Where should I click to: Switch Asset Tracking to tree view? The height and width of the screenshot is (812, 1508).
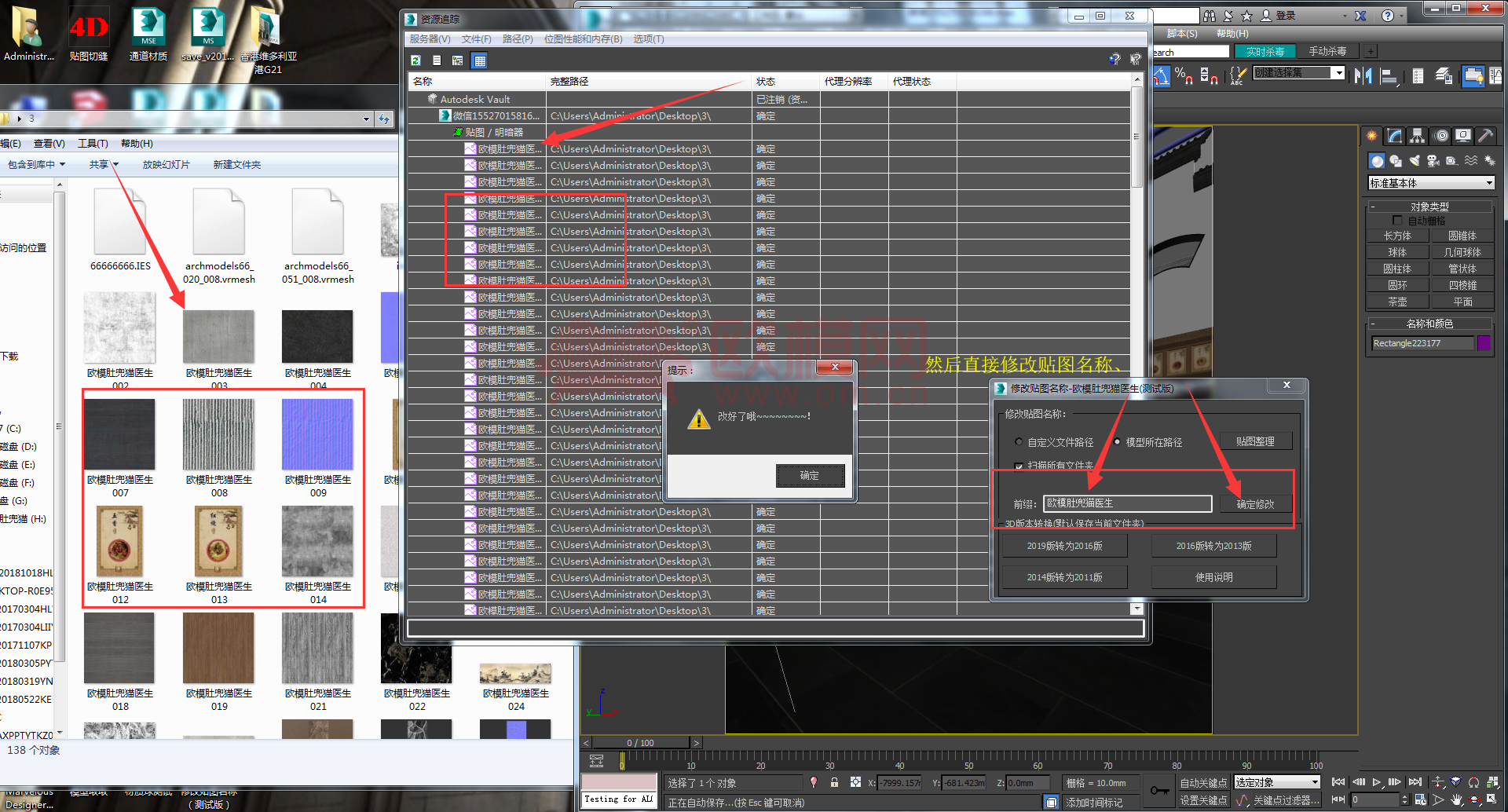click(x=457, y=60)
